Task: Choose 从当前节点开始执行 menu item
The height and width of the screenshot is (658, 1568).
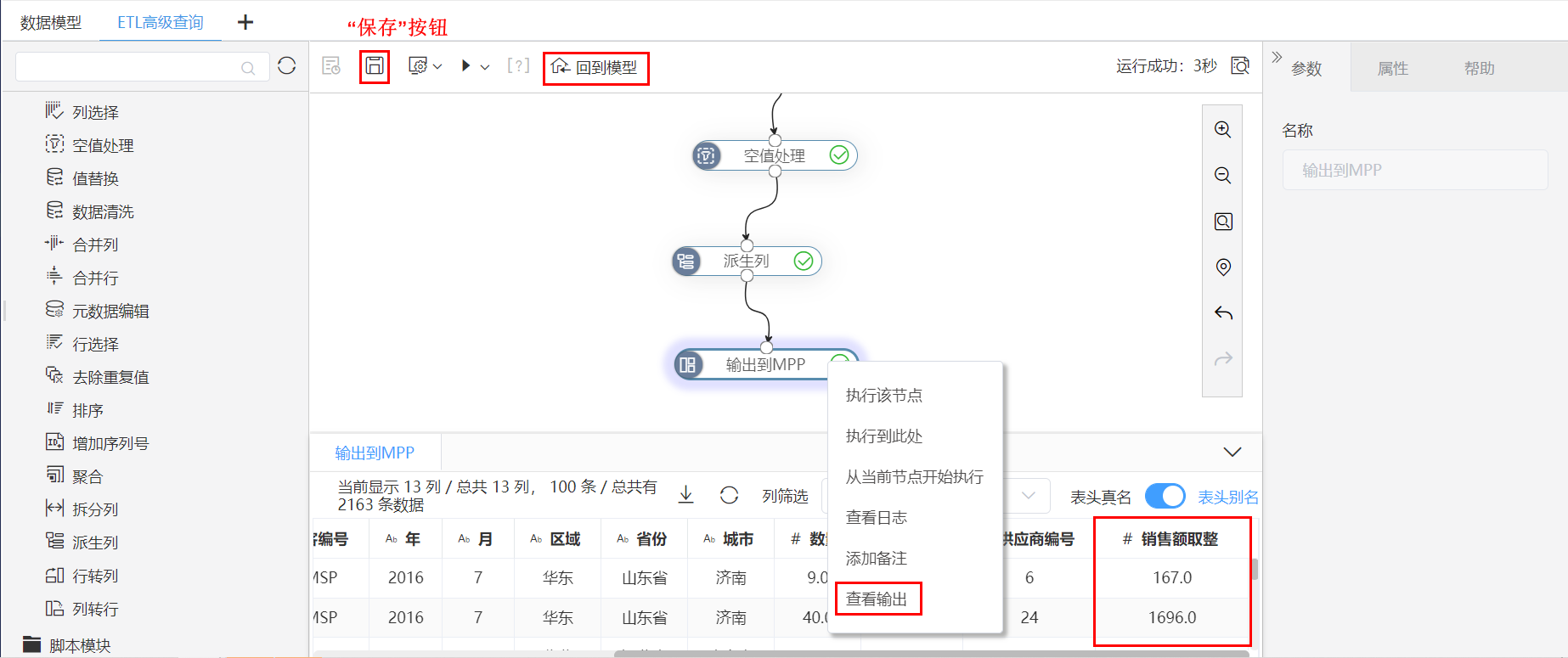Action: point(916,477)
